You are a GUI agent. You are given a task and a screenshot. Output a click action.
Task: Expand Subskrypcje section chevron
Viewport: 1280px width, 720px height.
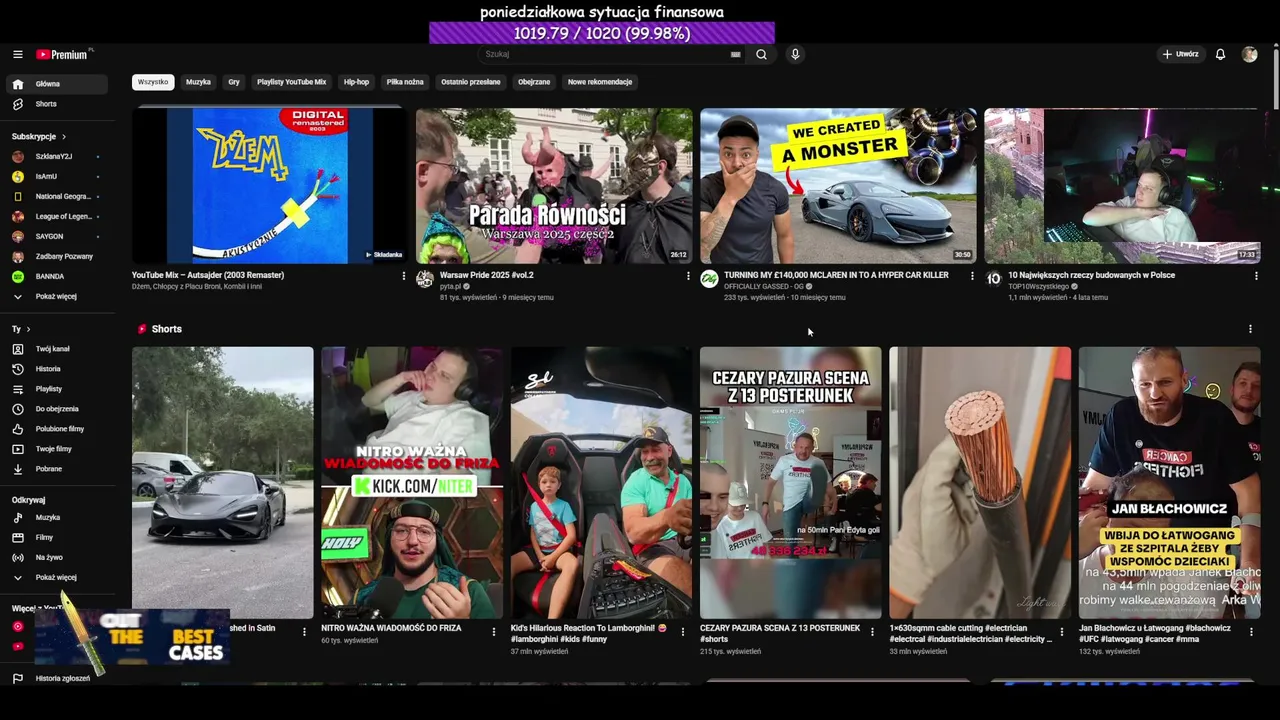[x=64, y=136]
